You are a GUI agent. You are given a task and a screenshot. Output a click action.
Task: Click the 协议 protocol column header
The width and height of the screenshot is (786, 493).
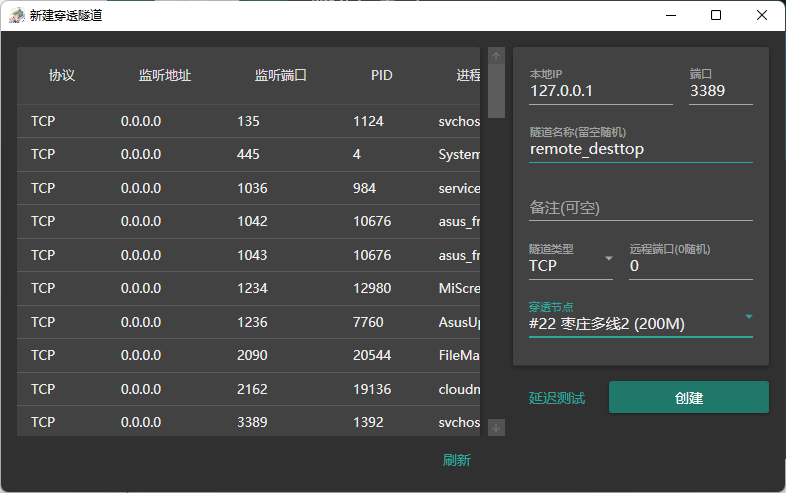(x=62, y=76)
